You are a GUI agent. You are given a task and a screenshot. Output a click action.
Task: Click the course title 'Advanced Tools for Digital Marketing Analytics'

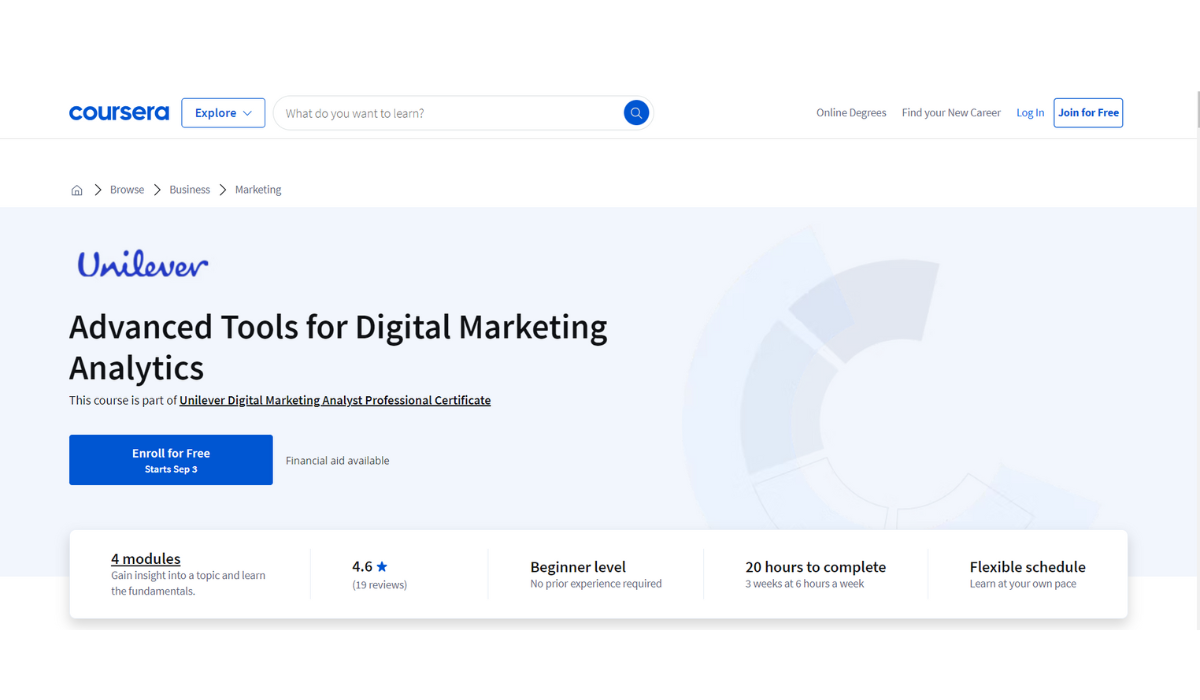[338, 347]
